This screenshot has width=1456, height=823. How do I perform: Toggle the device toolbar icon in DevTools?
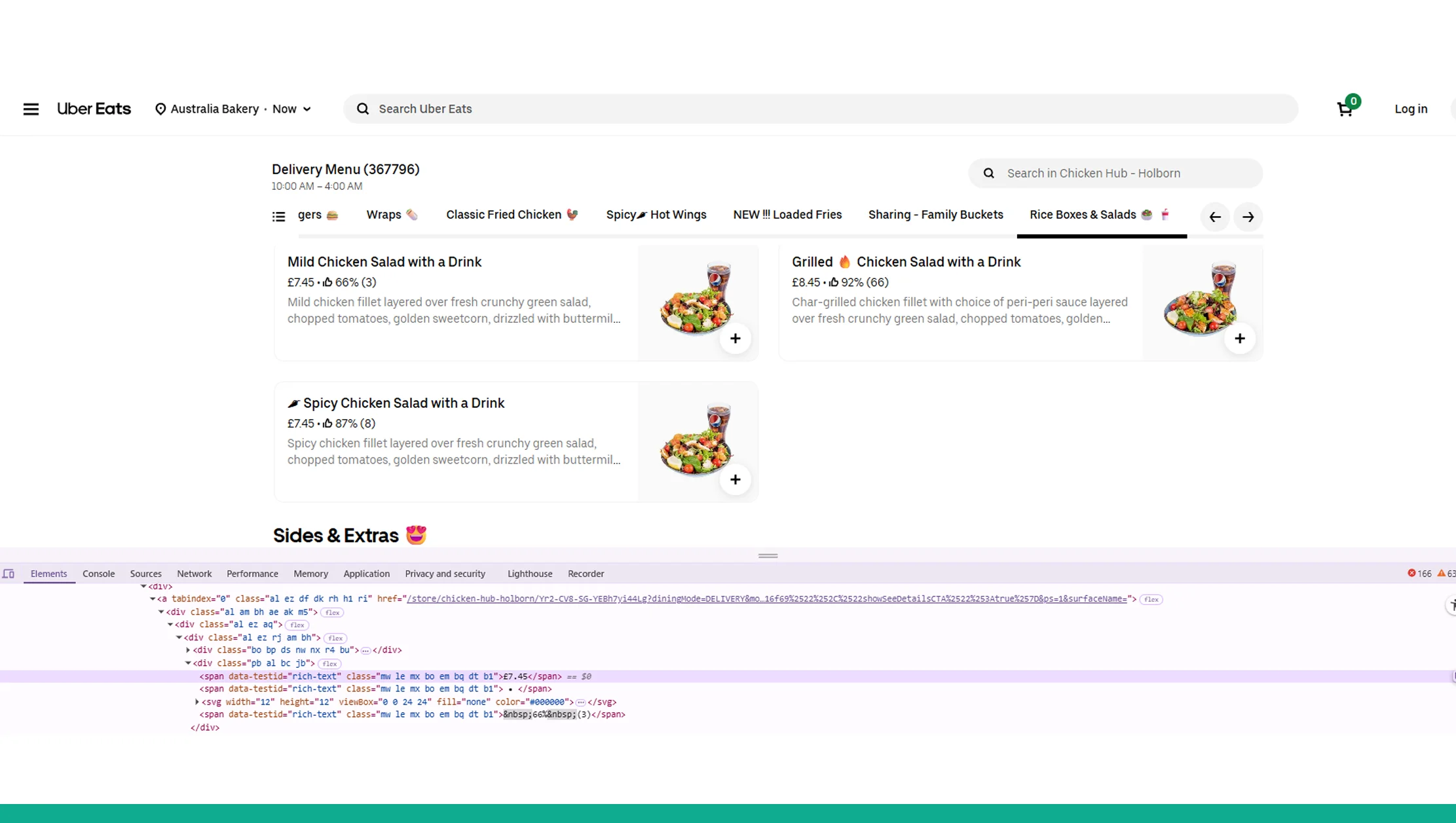(9, 574)
